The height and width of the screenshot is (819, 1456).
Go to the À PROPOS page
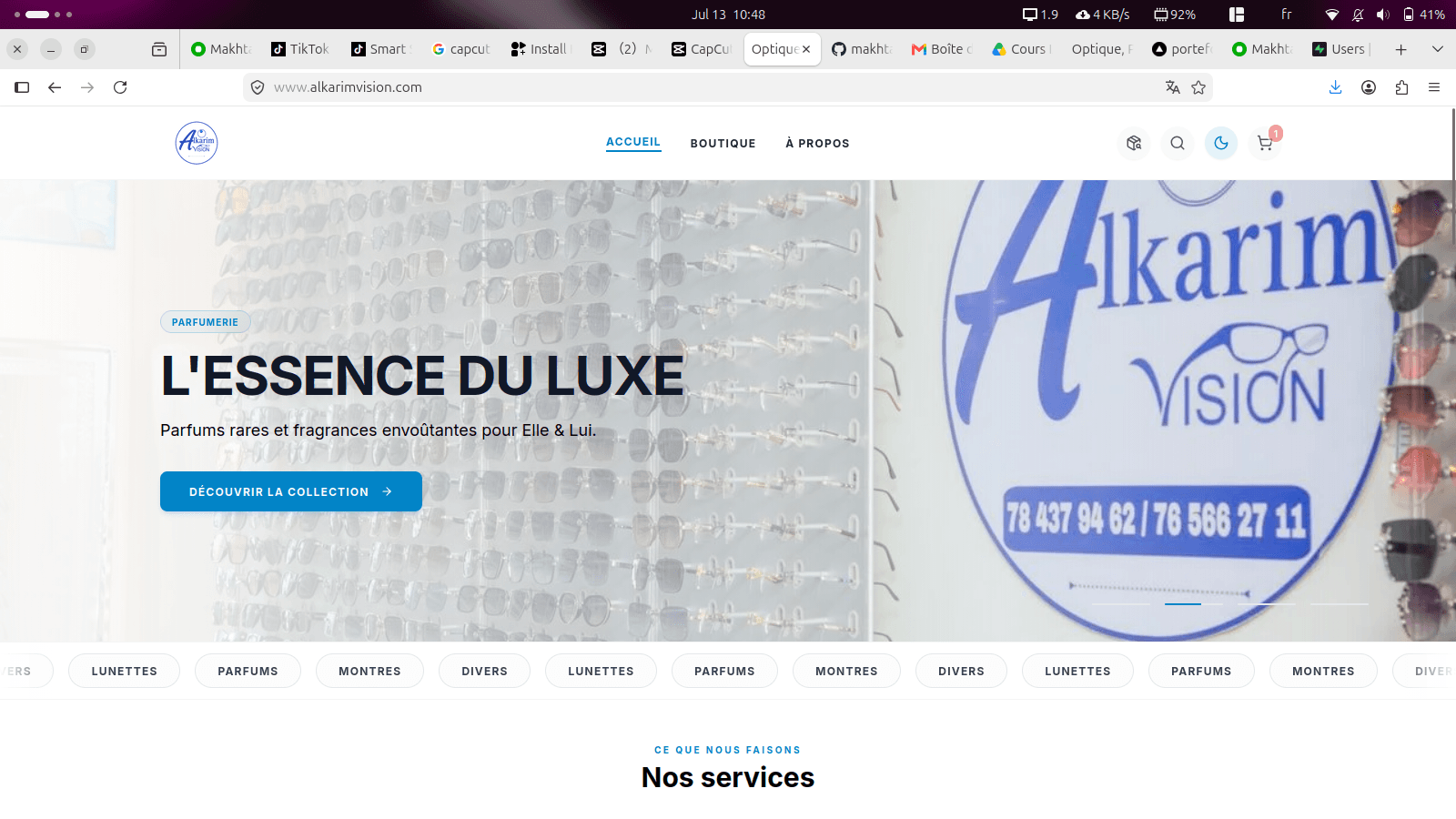tap(817, 143)
